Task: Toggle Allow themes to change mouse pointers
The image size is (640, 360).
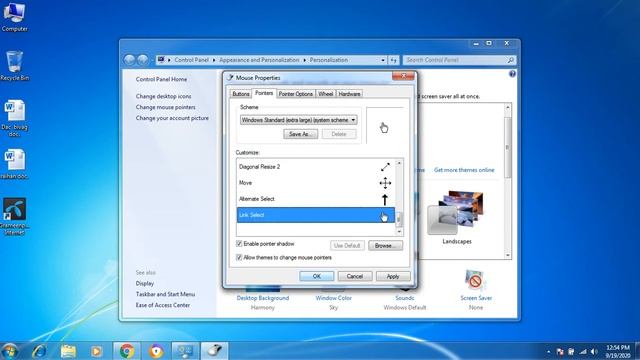Action: point(239,258)
